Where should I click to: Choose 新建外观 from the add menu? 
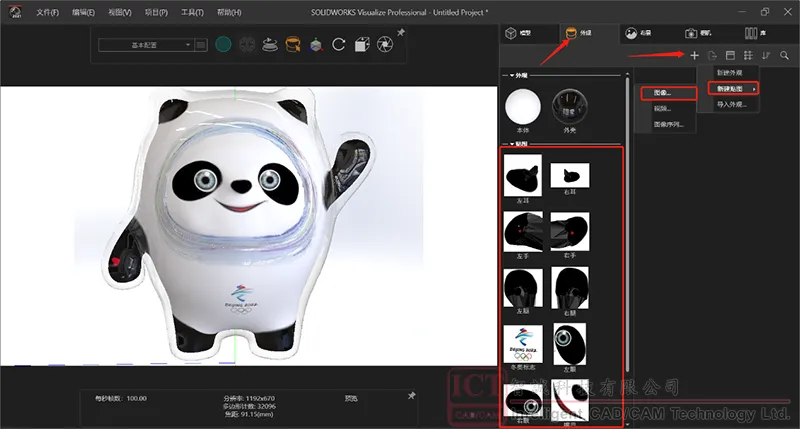coord(729,73)
